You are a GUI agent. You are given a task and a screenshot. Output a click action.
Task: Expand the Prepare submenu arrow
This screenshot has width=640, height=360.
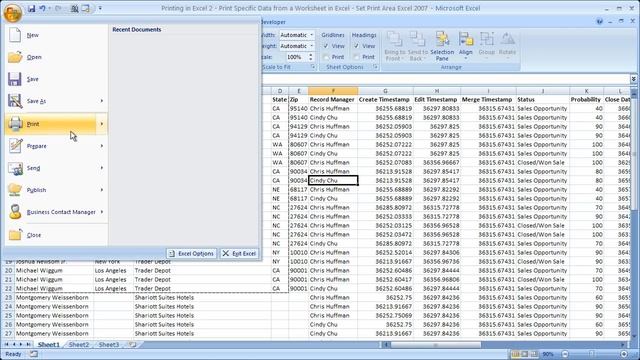pos(102,146)
